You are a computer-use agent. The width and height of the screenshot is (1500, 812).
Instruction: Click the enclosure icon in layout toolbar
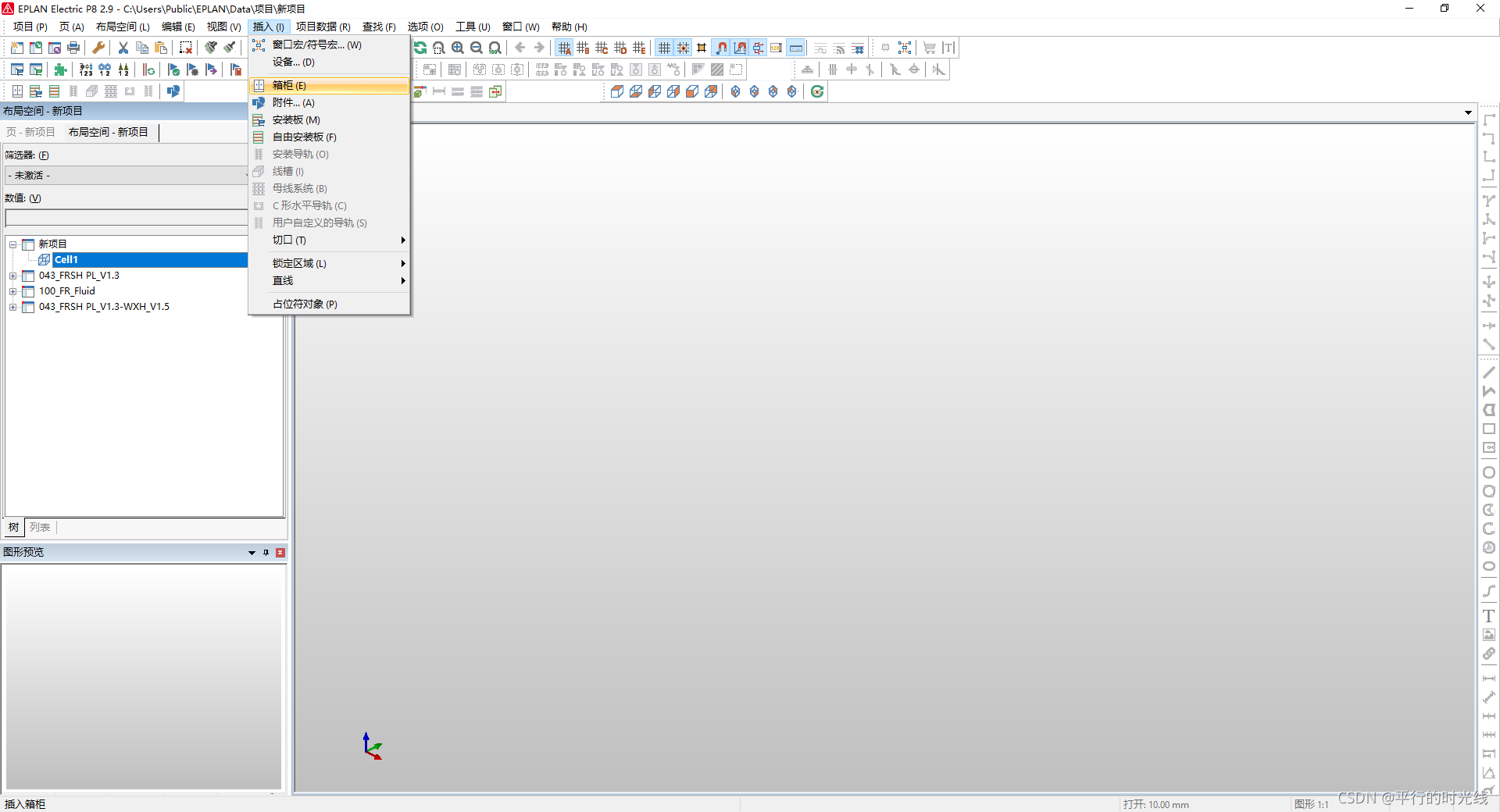(x=17, y=91)
